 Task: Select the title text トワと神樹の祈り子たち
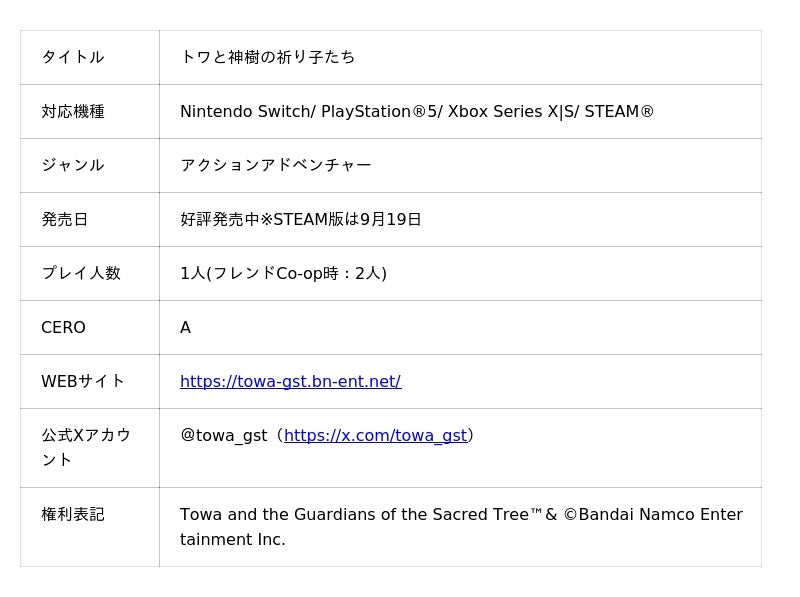(267, 57)
